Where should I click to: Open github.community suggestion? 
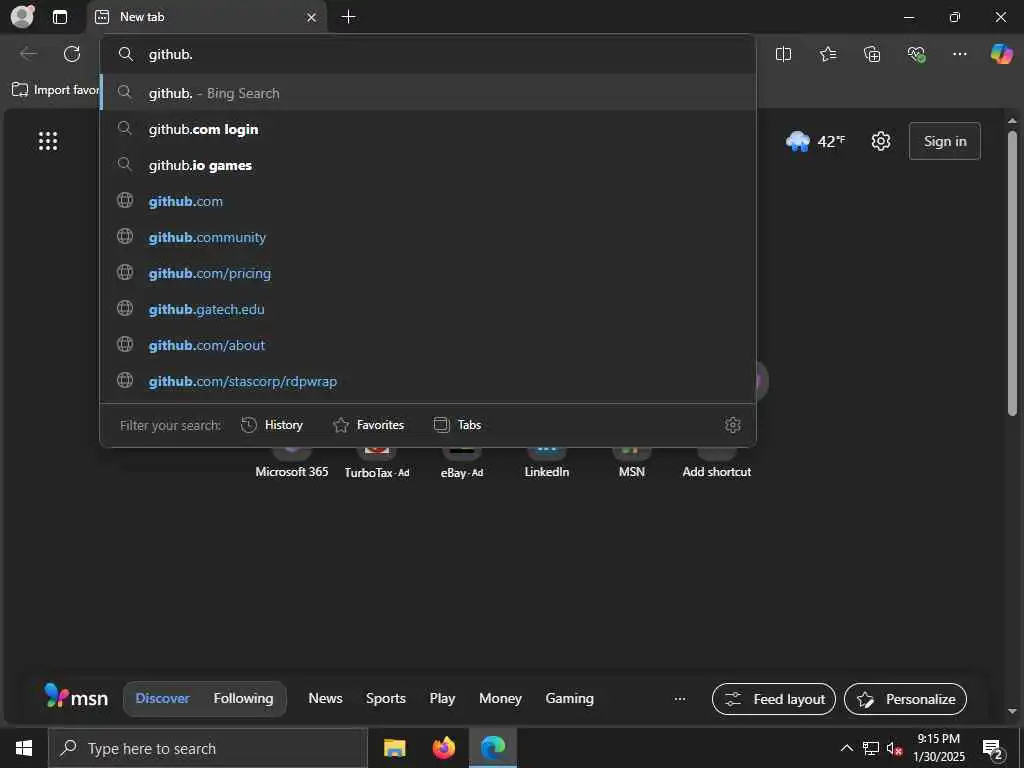(428, 237)
